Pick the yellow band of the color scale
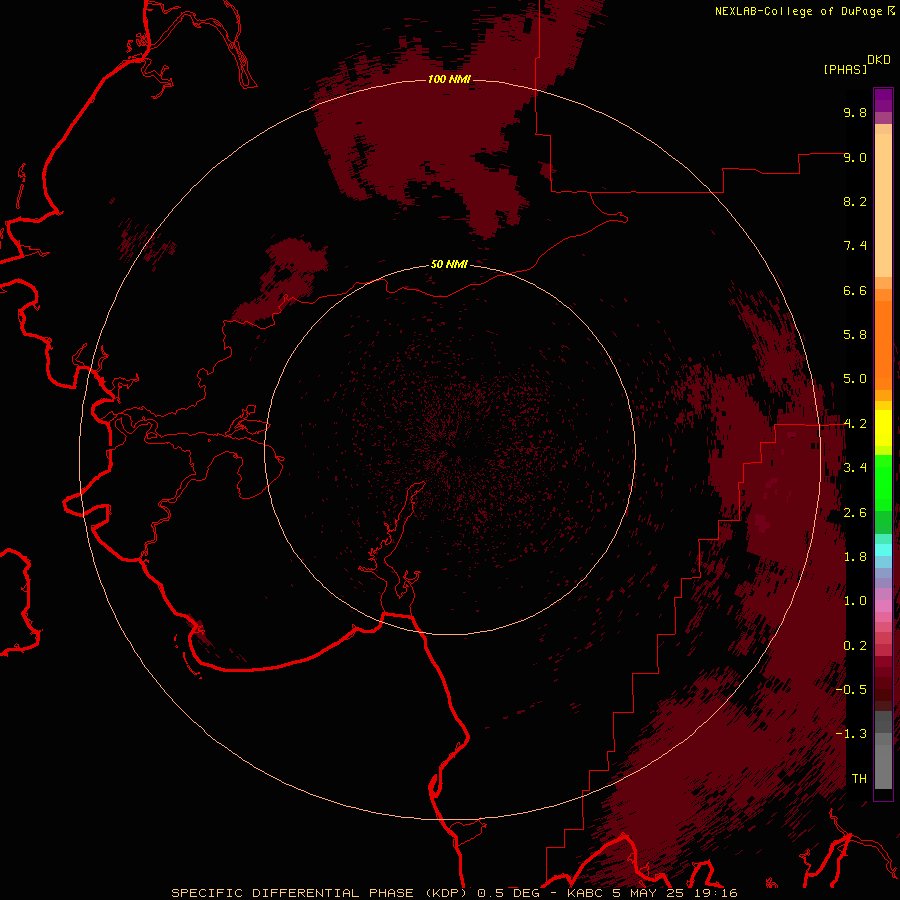Screen dimensions: 900x900 (x=883, y=428)
